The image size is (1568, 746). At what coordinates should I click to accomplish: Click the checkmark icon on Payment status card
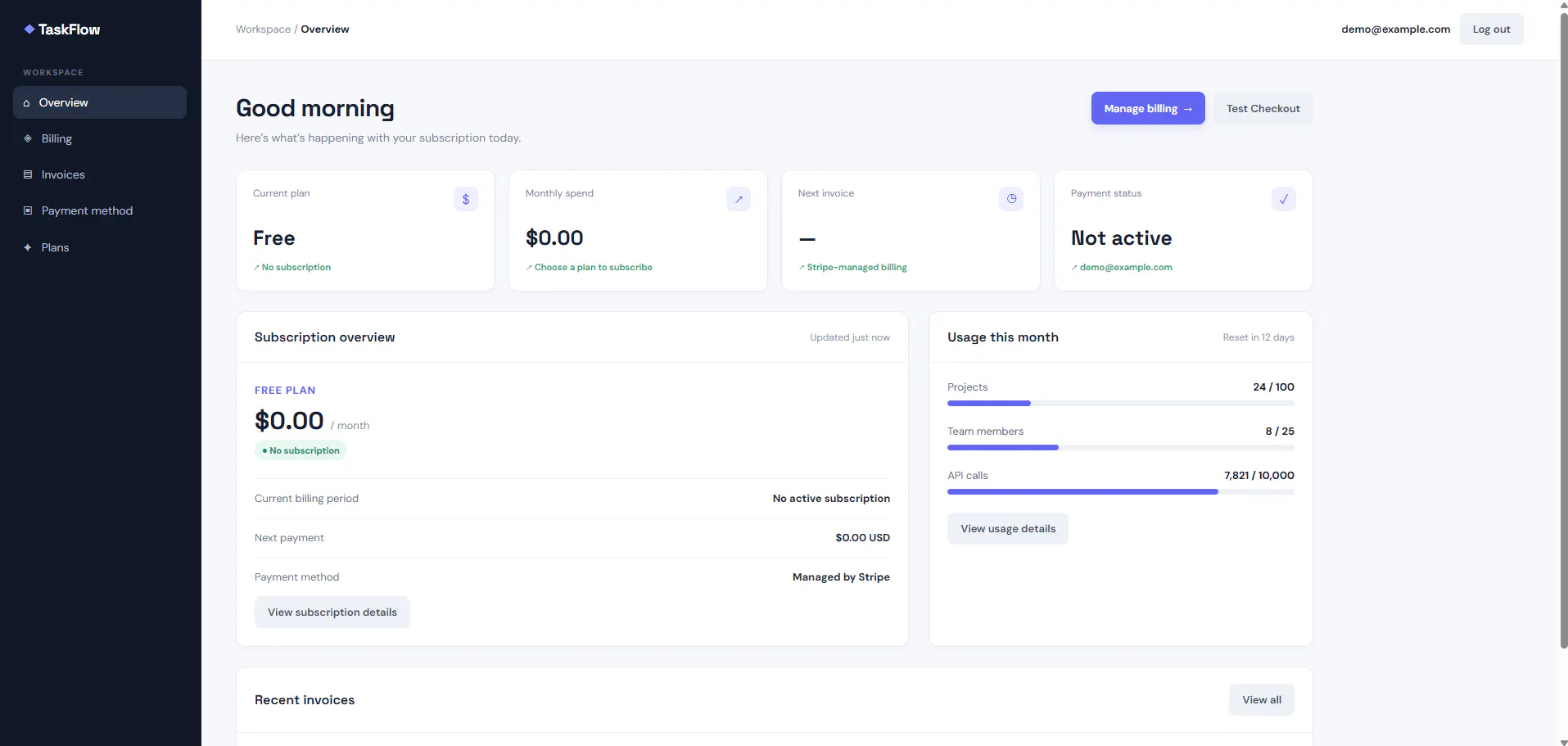[x=1284, y=199]
